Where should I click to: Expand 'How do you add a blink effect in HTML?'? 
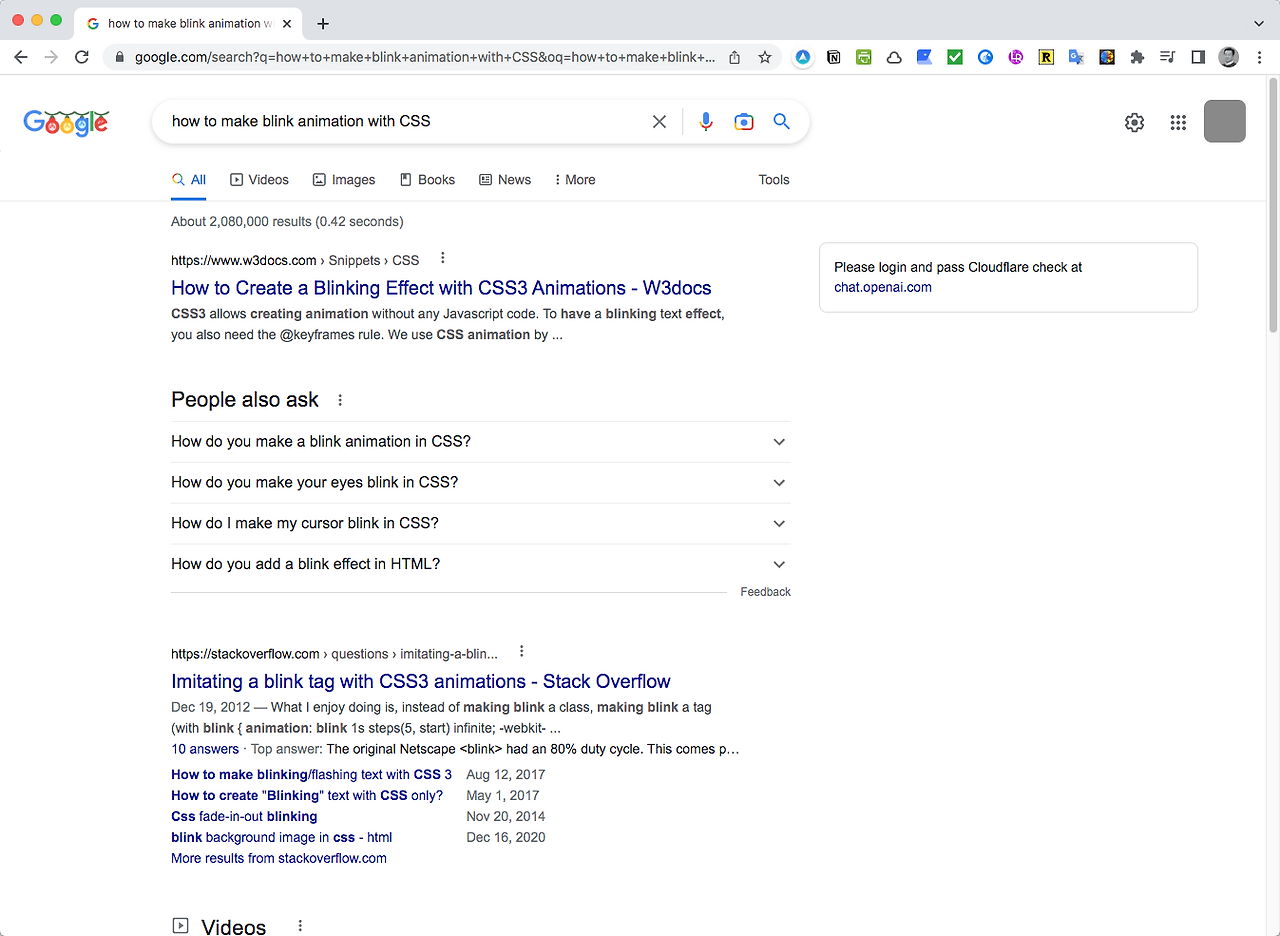coord(481,564)
